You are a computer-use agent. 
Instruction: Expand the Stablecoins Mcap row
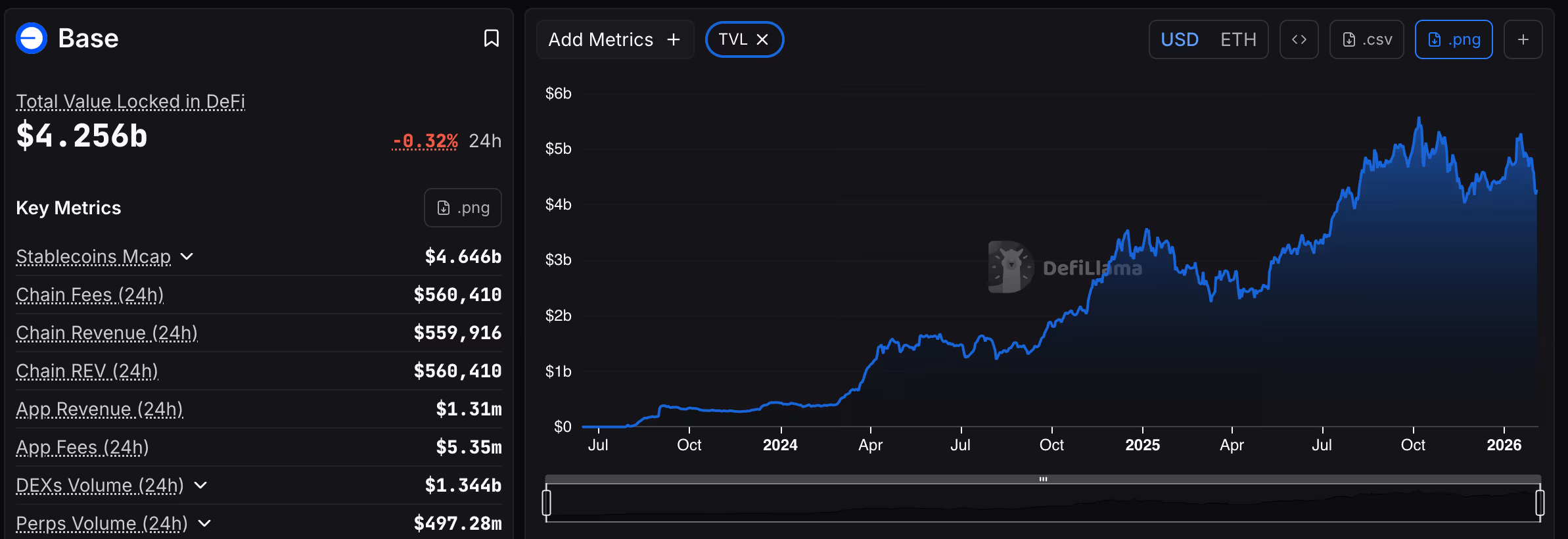(x=187, y=256)
